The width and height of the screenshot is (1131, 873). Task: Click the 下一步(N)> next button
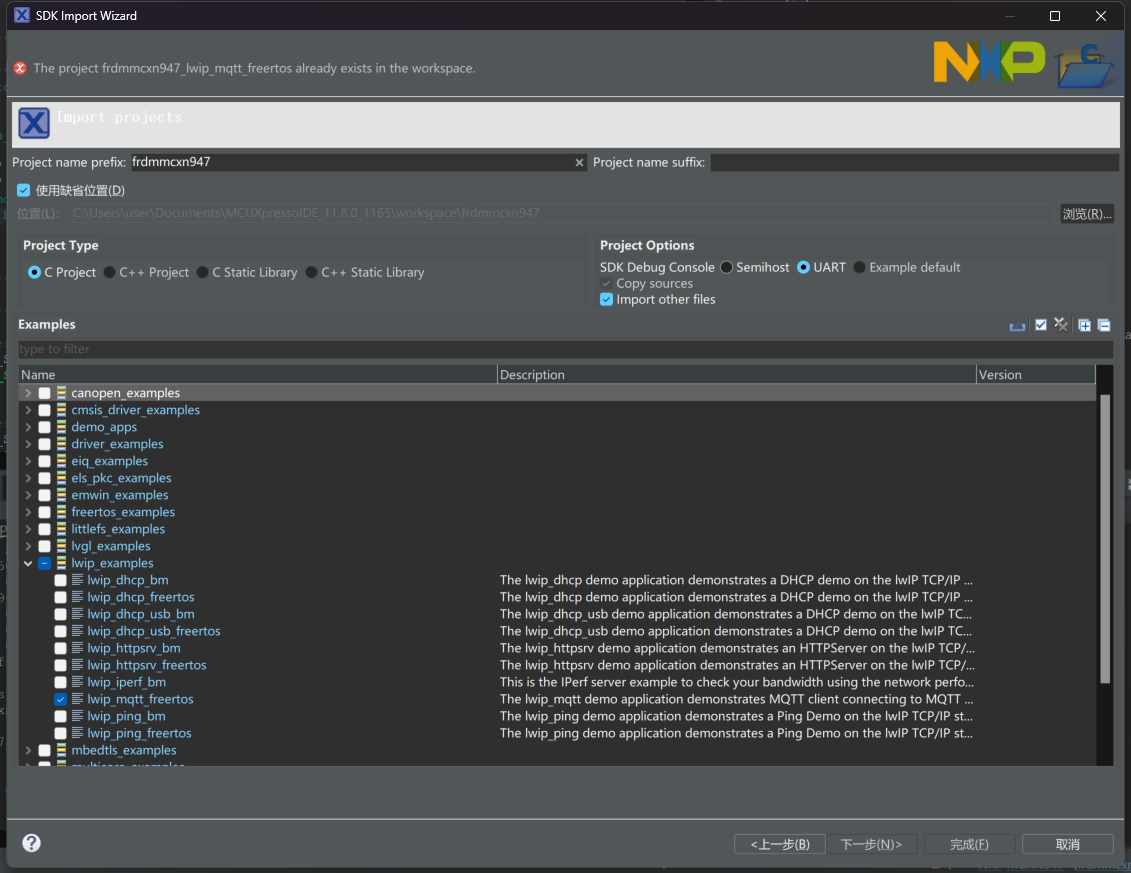point(871,844)
